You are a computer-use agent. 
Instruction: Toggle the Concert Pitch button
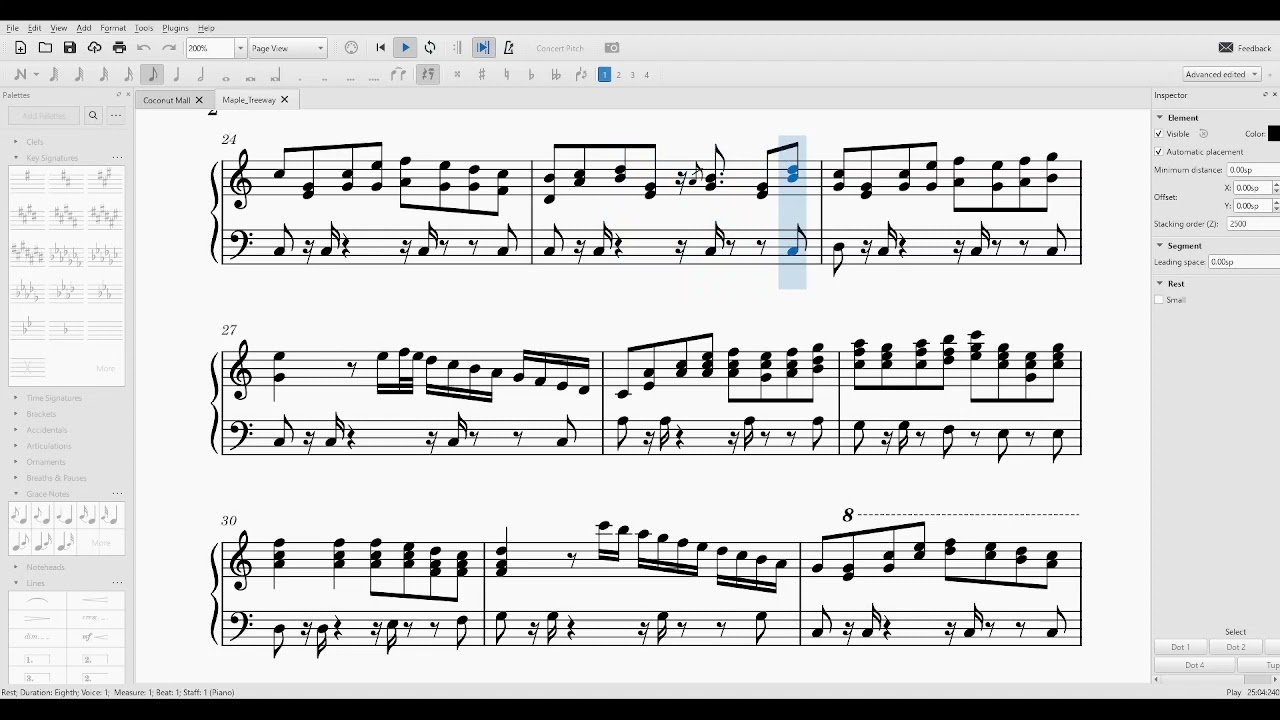coord(560,48)
